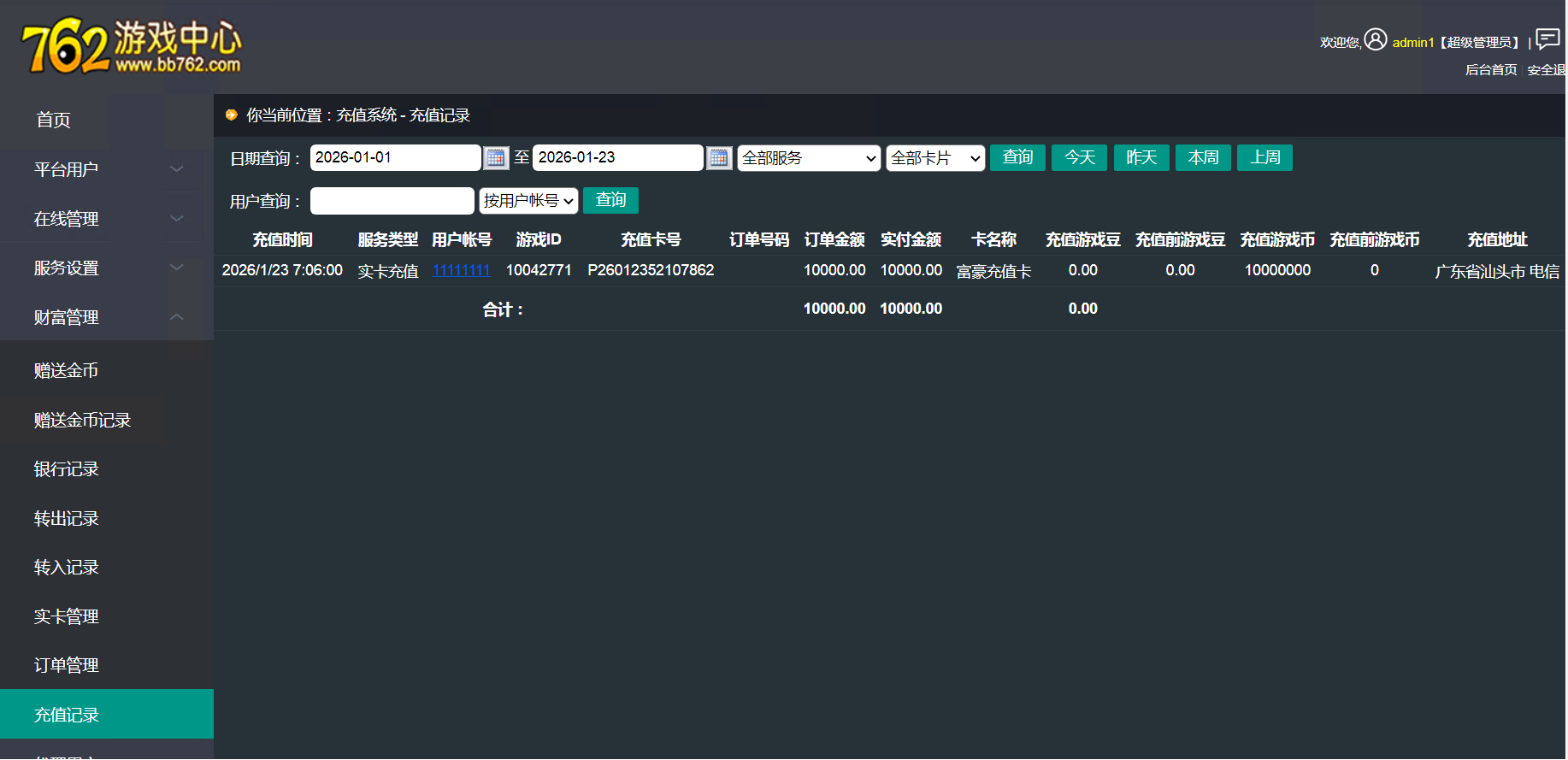Expand the 平台用户 menu section

[x=107, y=169]
